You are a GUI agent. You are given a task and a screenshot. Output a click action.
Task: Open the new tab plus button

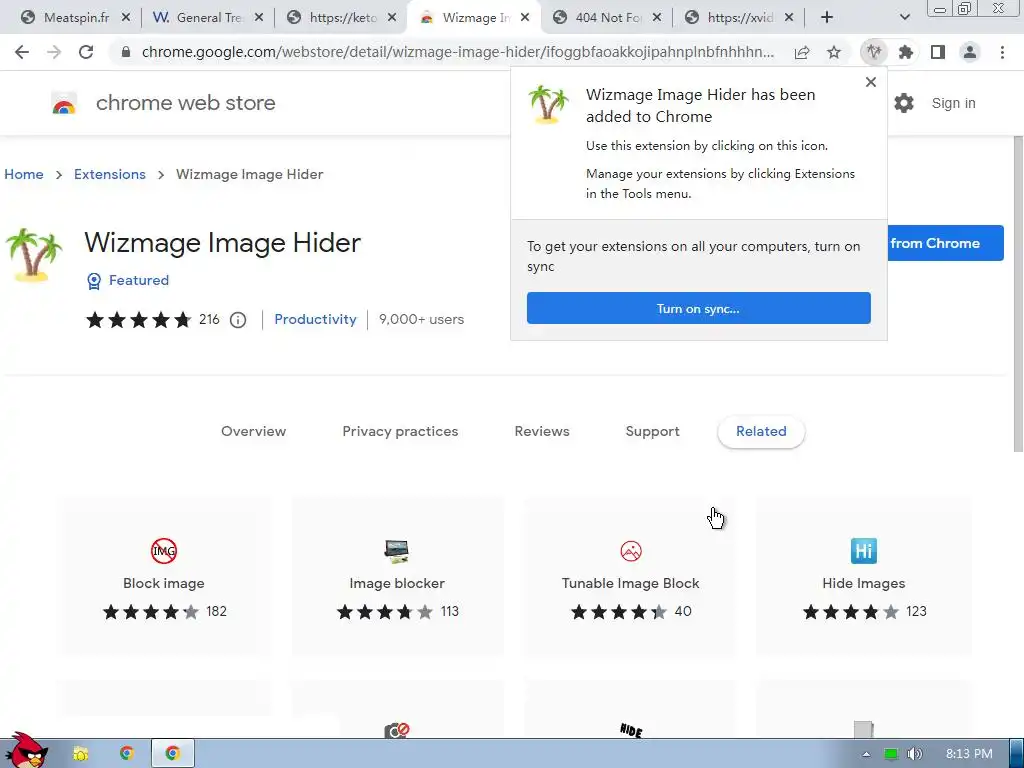click(827, 18)
